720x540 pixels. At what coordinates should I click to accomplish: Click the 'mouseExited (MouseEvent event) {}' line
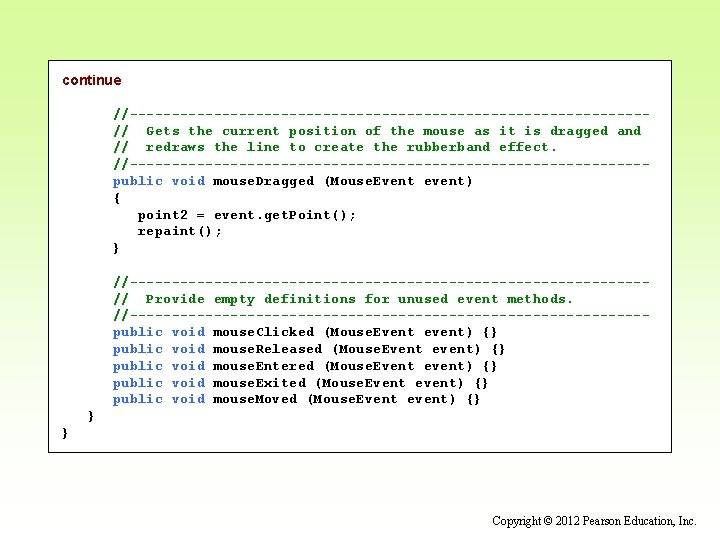300,383
